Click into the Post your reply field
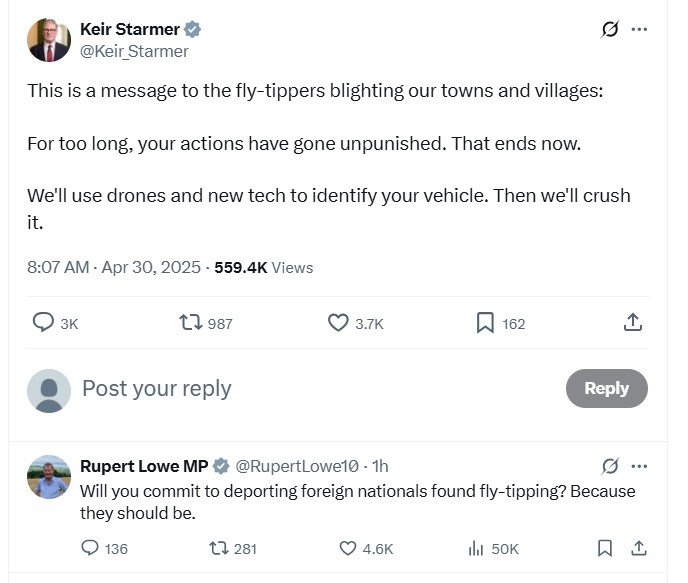The image size is (688, 583). pos(300,388)
